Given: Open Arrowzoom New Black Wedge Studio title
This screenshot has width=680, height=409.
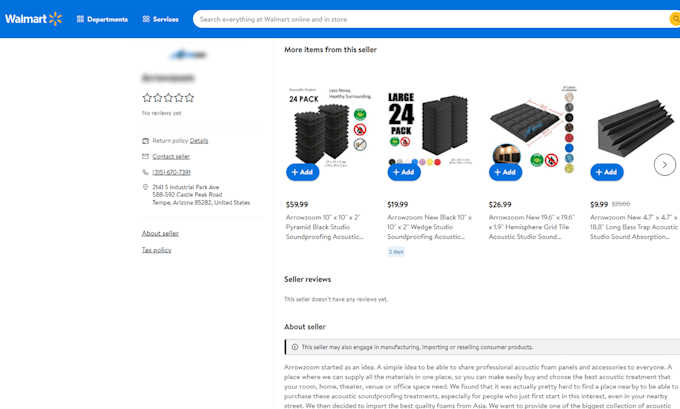Looking at the screenshot, I should click(429, 227).
